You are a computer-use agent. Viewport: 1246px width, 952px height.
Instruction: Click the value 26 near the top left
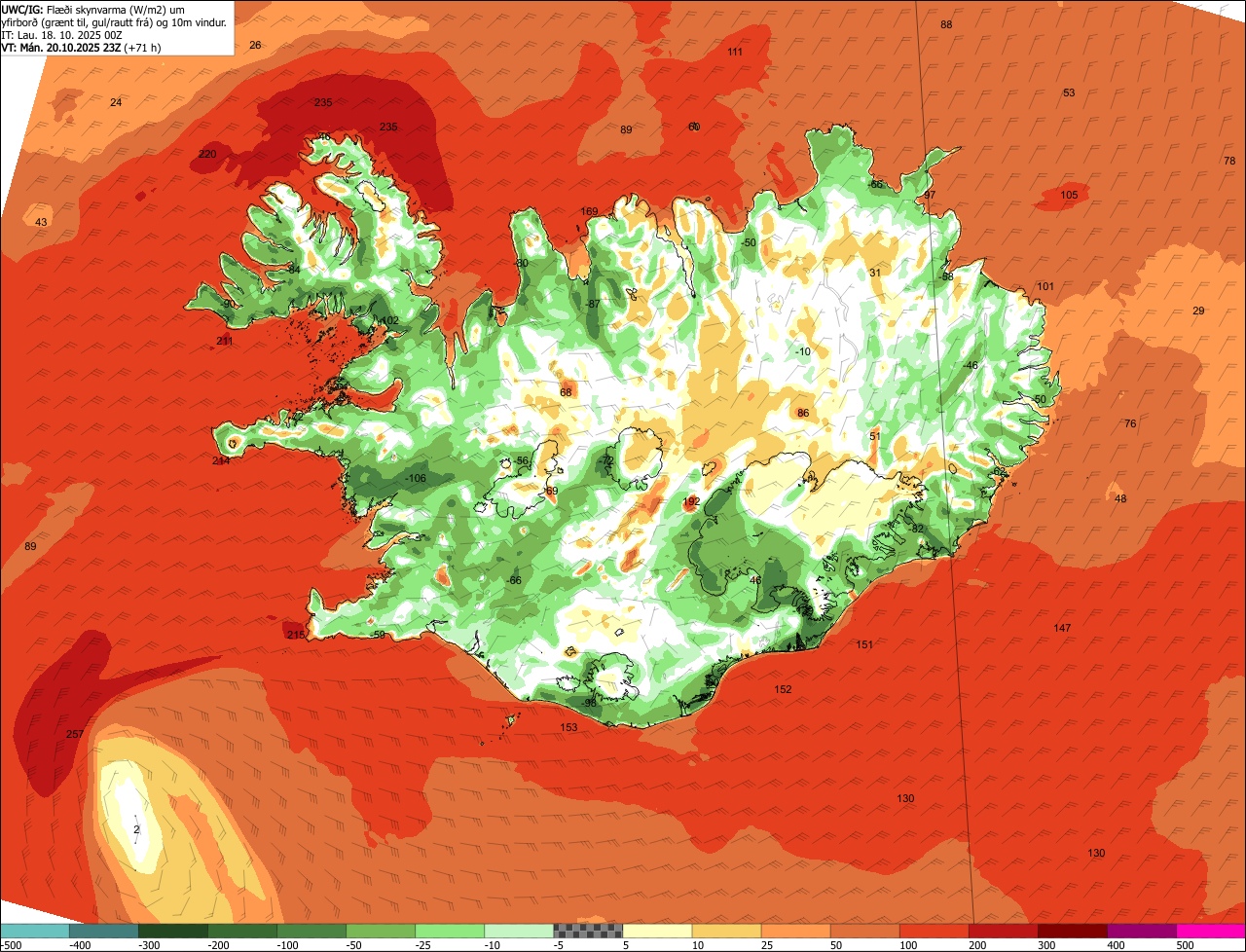click(255, 45)
